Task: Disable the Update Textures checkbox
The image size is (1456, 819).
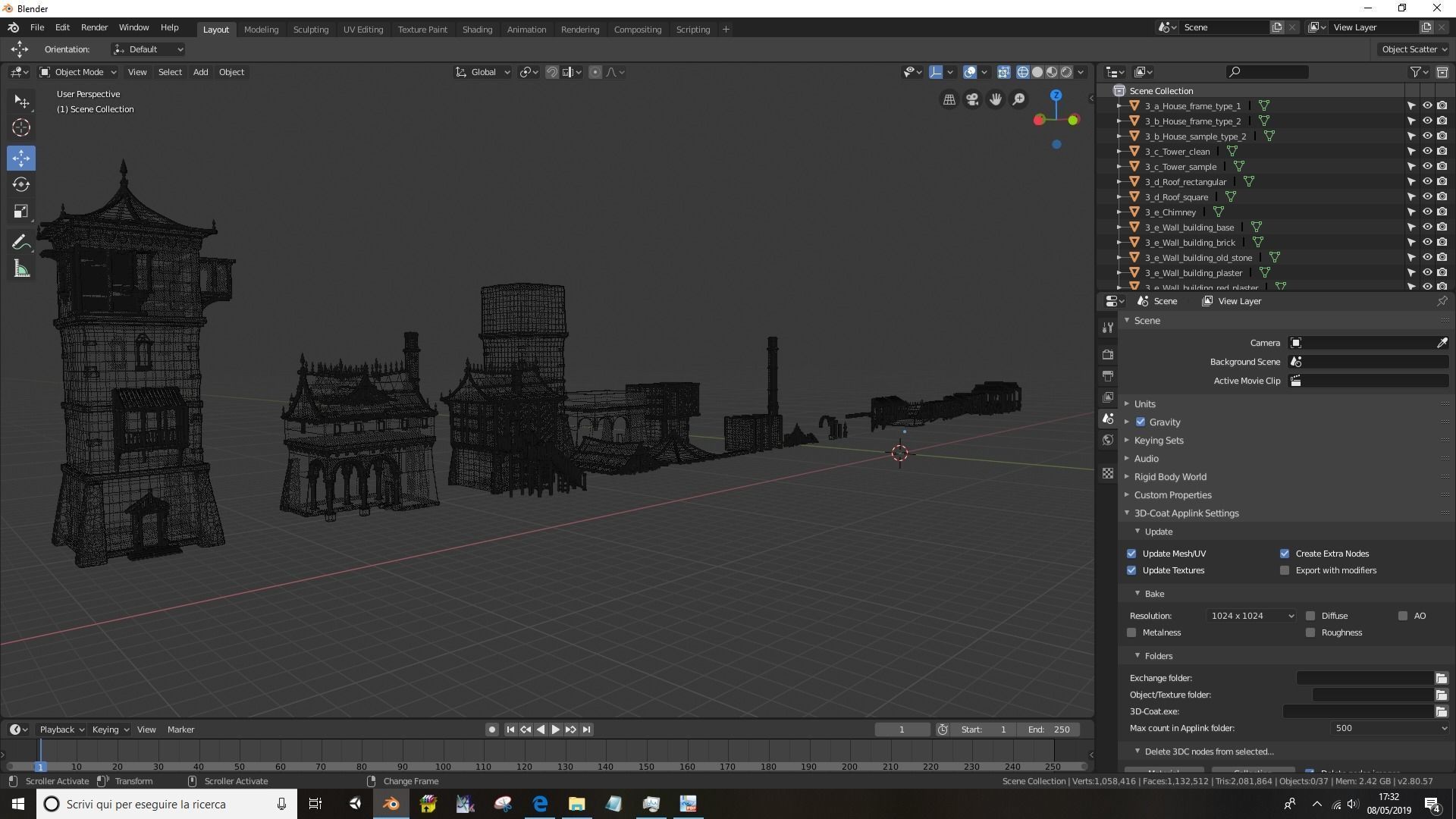Action: click(x=1131, y=570)
